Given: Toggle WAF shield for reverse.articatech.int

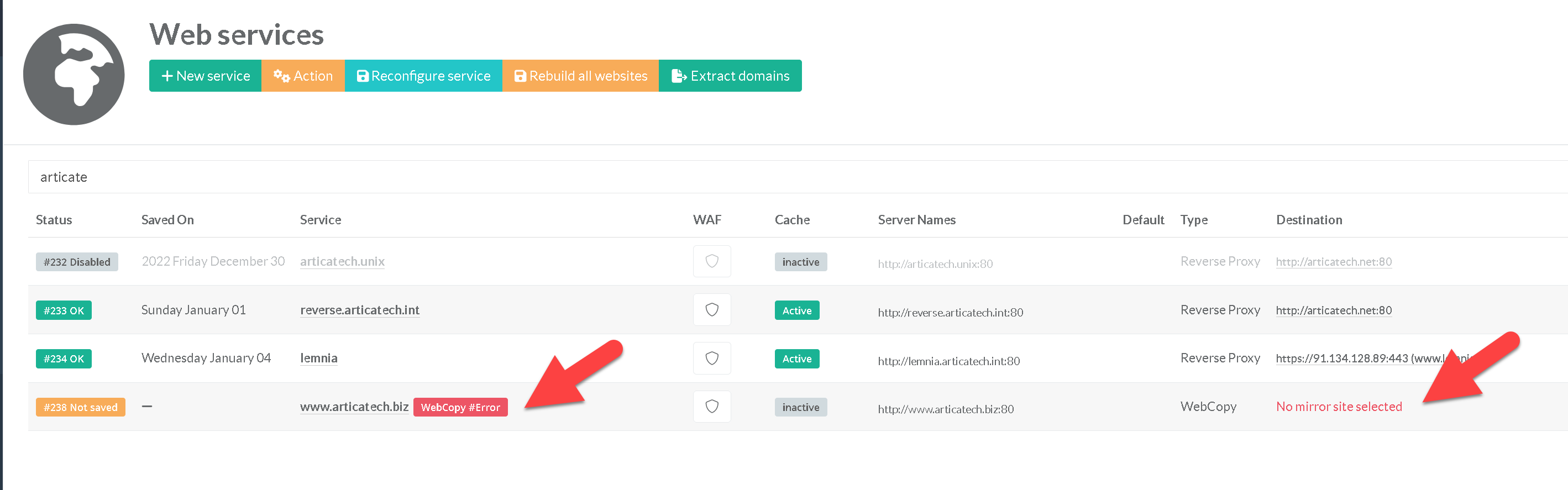Looking at the screenshot, I should [x=711, y=310].
